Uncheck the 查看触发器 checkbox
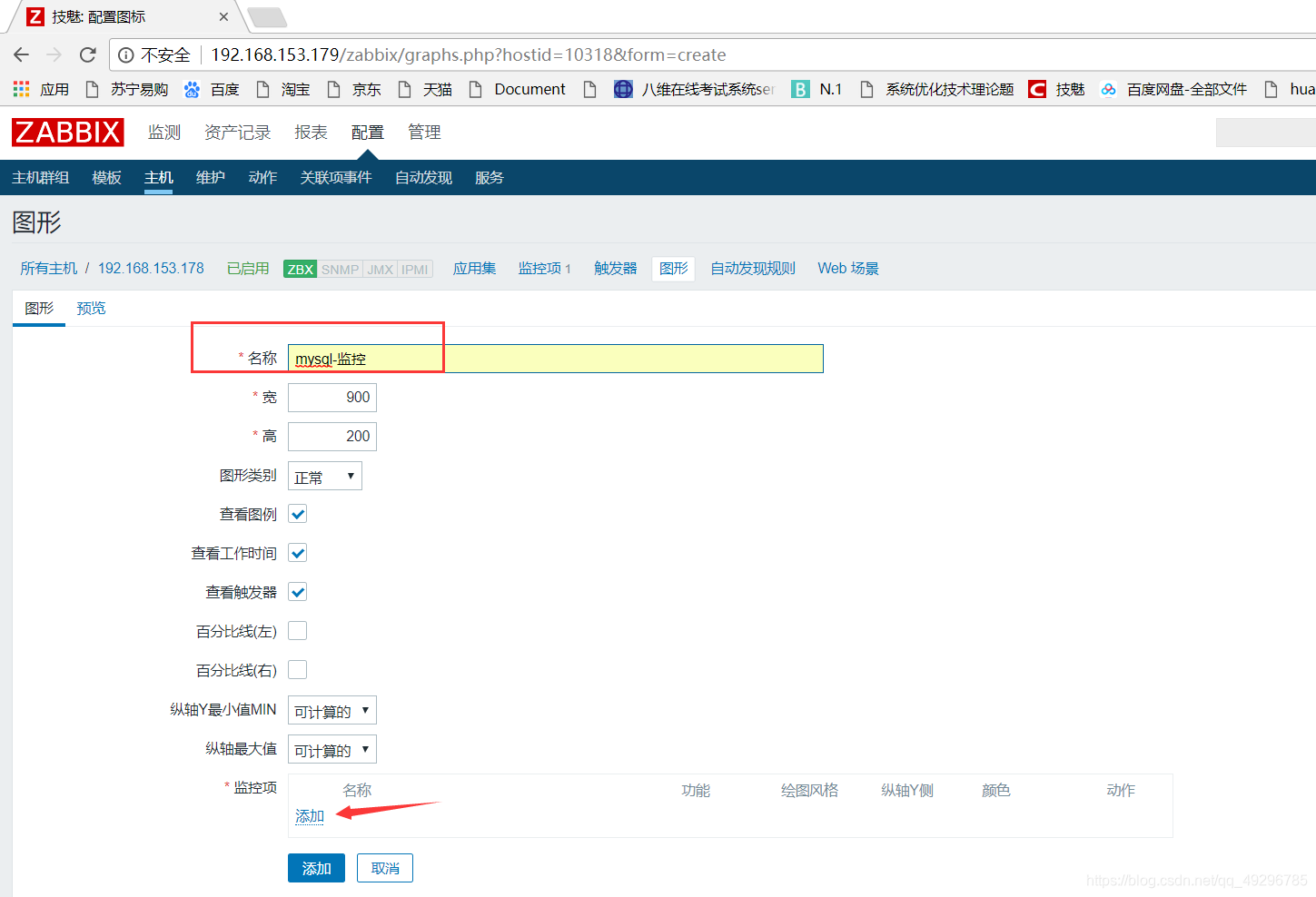1316x897 pixels. tap(298, 592)
